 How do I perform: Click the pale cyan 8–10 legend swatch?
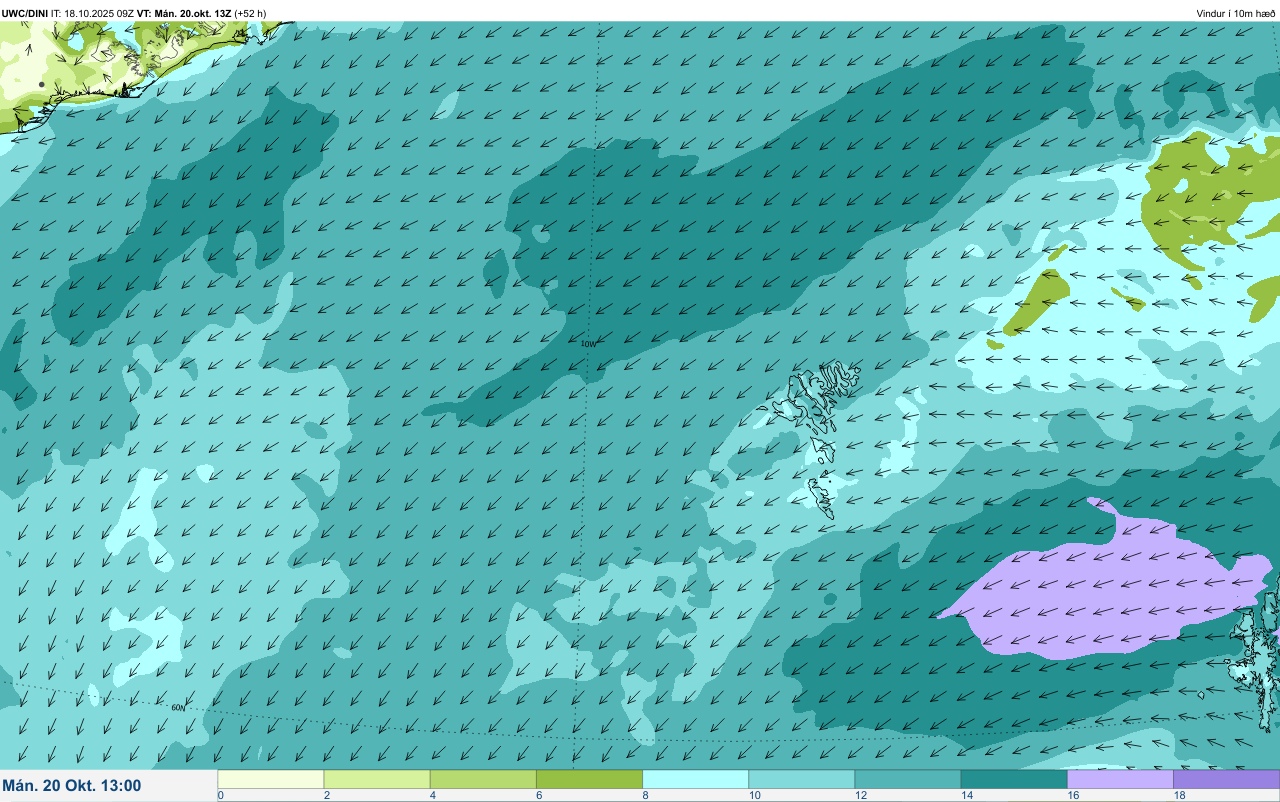pyautogui.click(x=695, y=779)
